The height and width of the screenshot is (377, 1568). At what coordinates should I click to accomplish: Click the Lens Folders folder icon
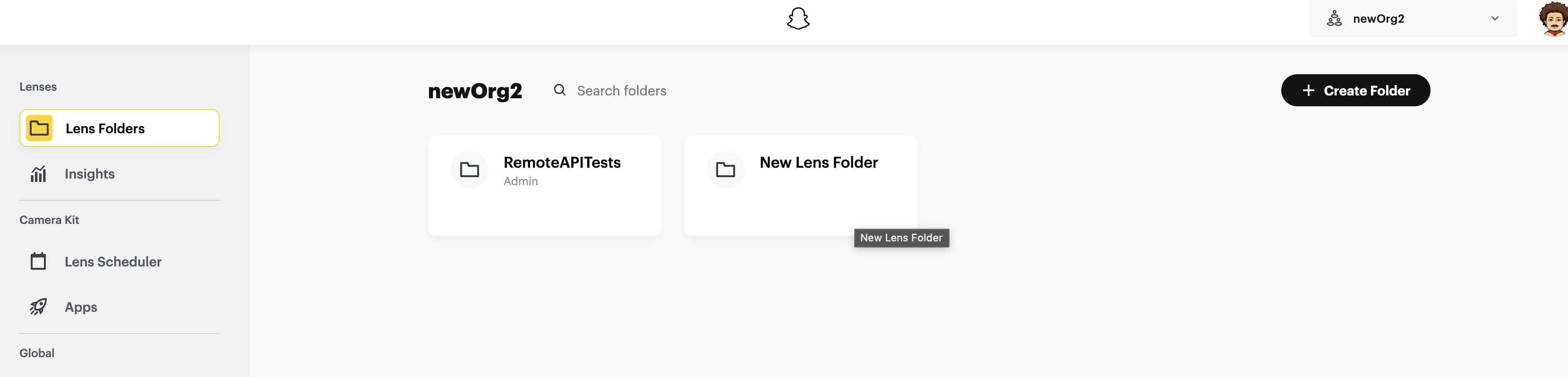point(39,129)
